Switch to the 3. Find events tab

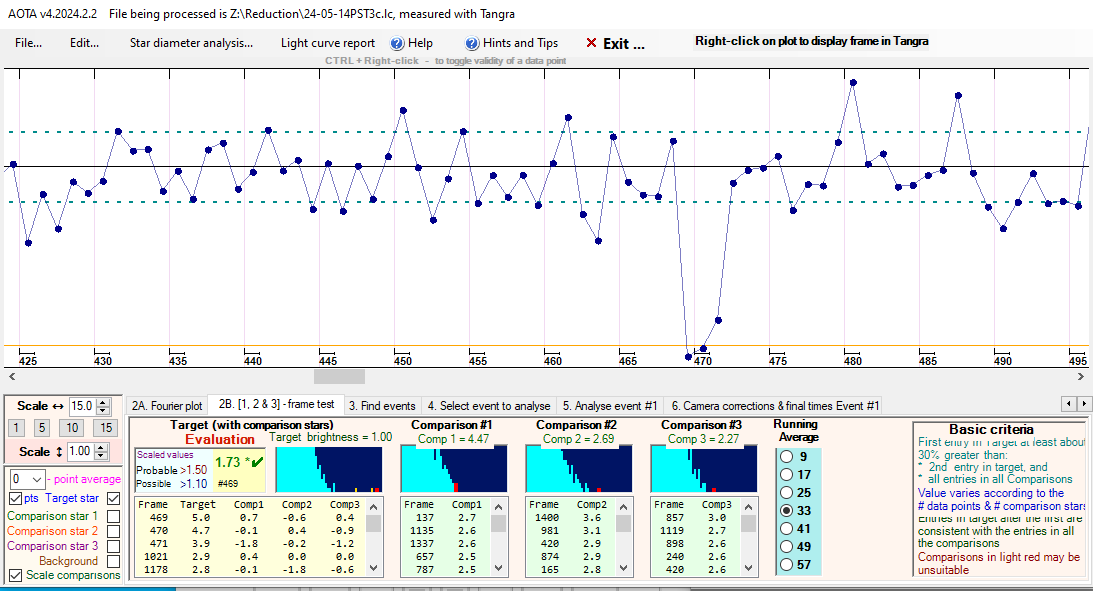click(382, 406)
